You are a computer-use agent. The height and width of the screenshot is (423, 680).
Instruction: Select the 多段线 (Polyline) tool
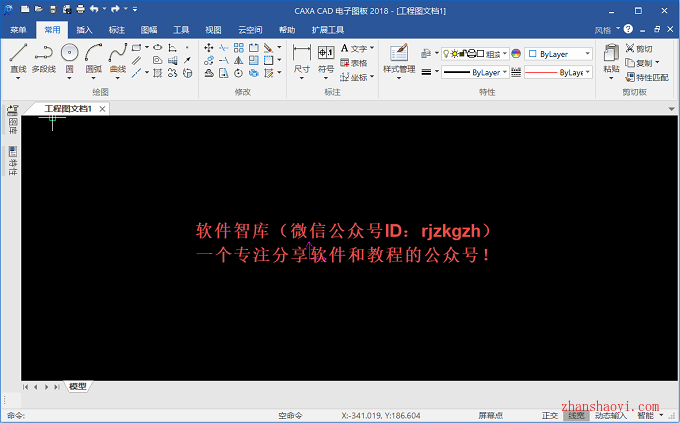tap(44, 58)
